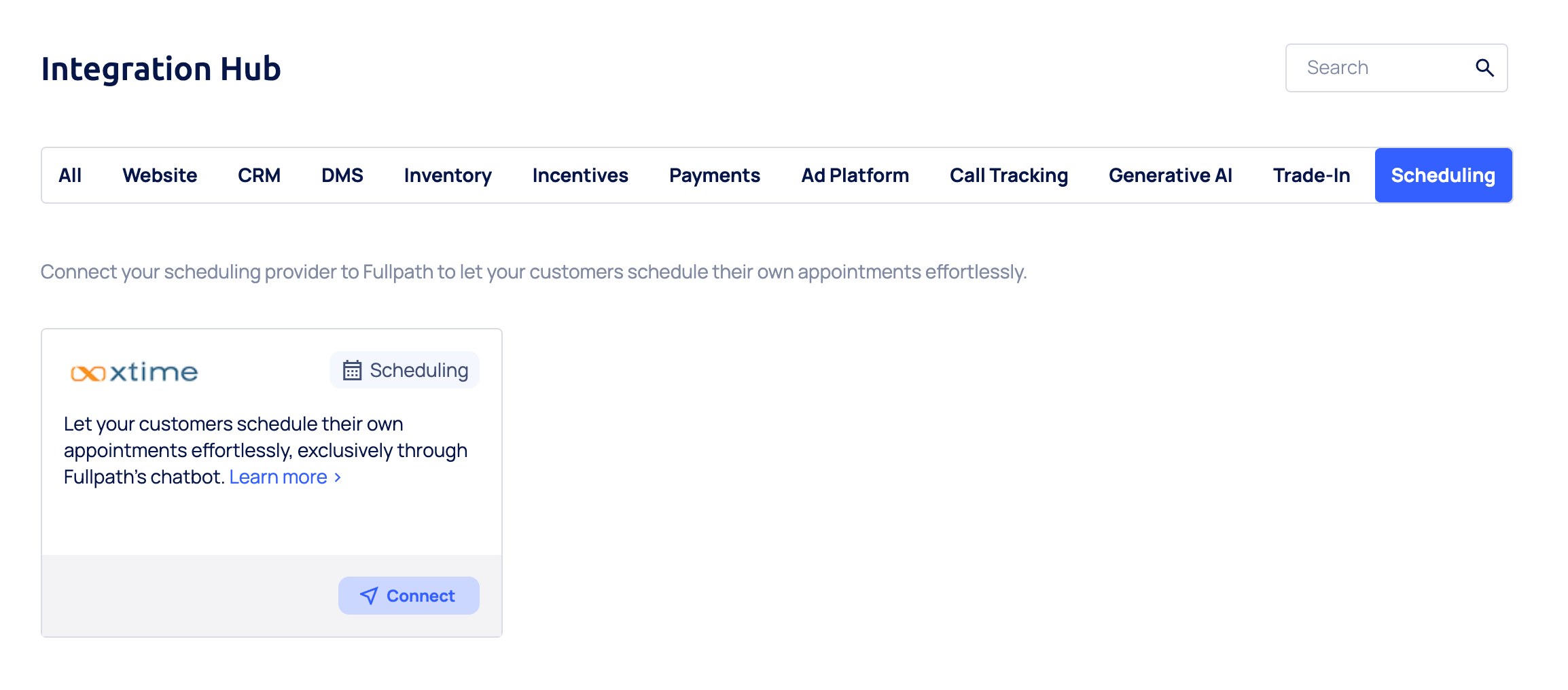Click the chevron arrow after Learn more

pos(338,477)
